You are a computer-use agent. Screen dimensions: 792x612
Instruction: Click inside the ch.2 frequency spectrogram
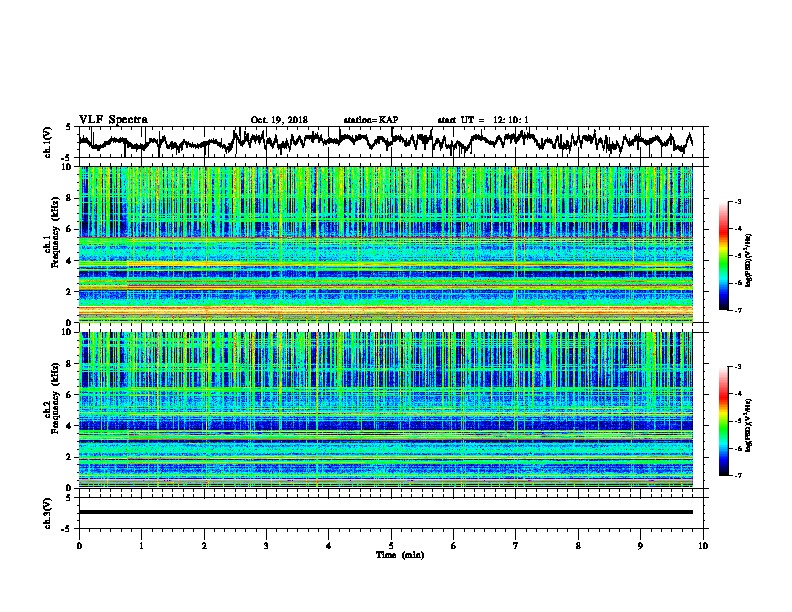pos(385,410)
